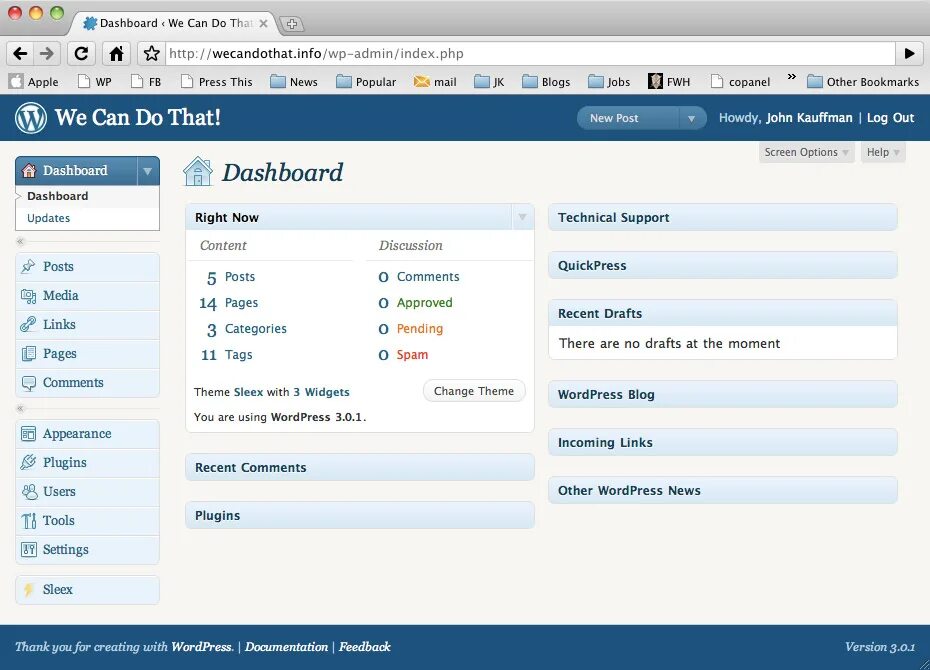Image resolution: width=930 pixels, height=670 pixels.
Task: Click lower sidebar separator arrow
Action: coord(20,409)
